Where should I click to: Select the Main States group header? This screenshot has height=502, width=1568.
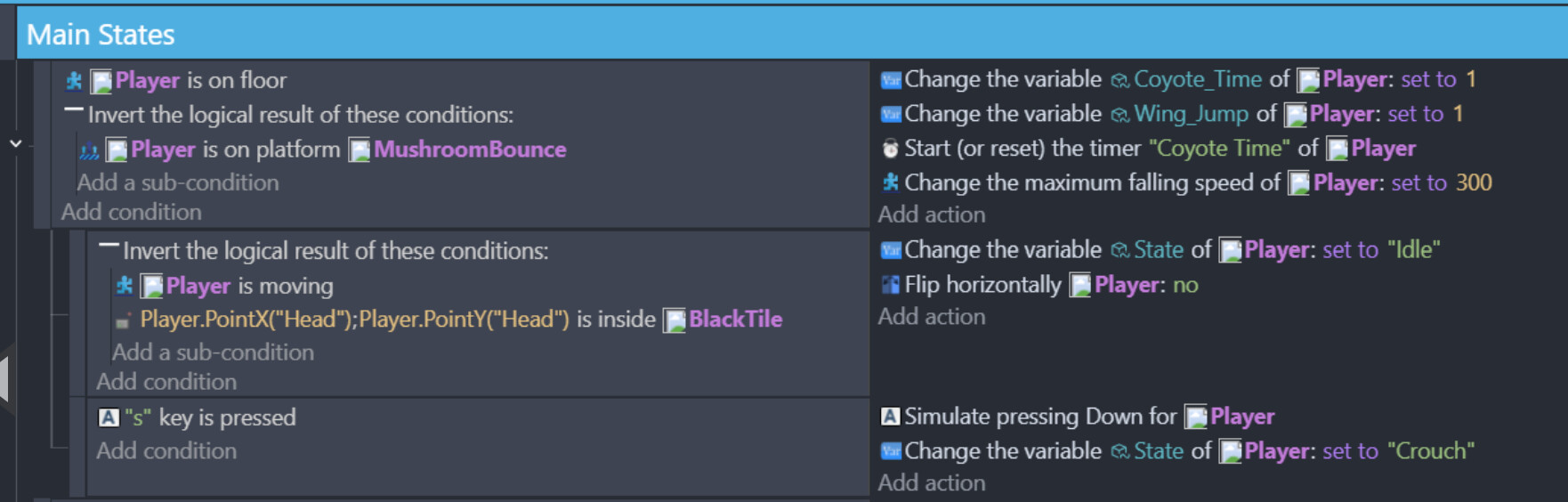tap(101, 35)
